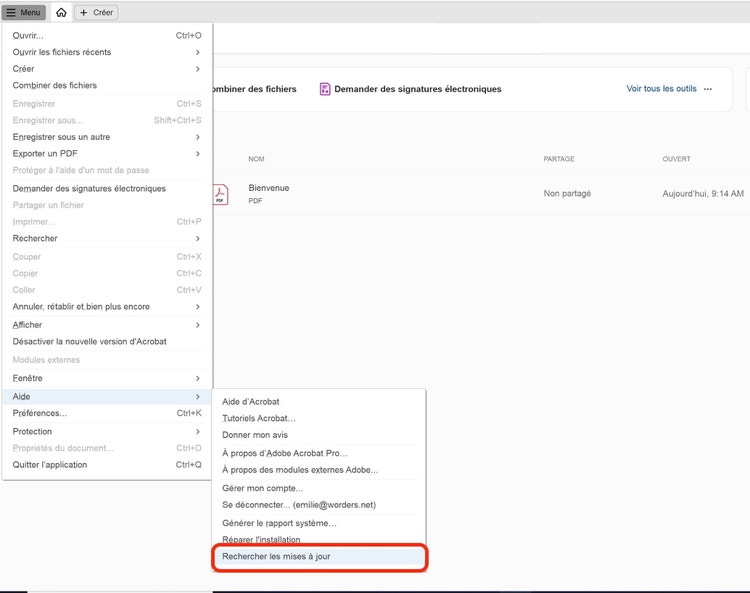Click the hamburger Menu button

point(24,12)
